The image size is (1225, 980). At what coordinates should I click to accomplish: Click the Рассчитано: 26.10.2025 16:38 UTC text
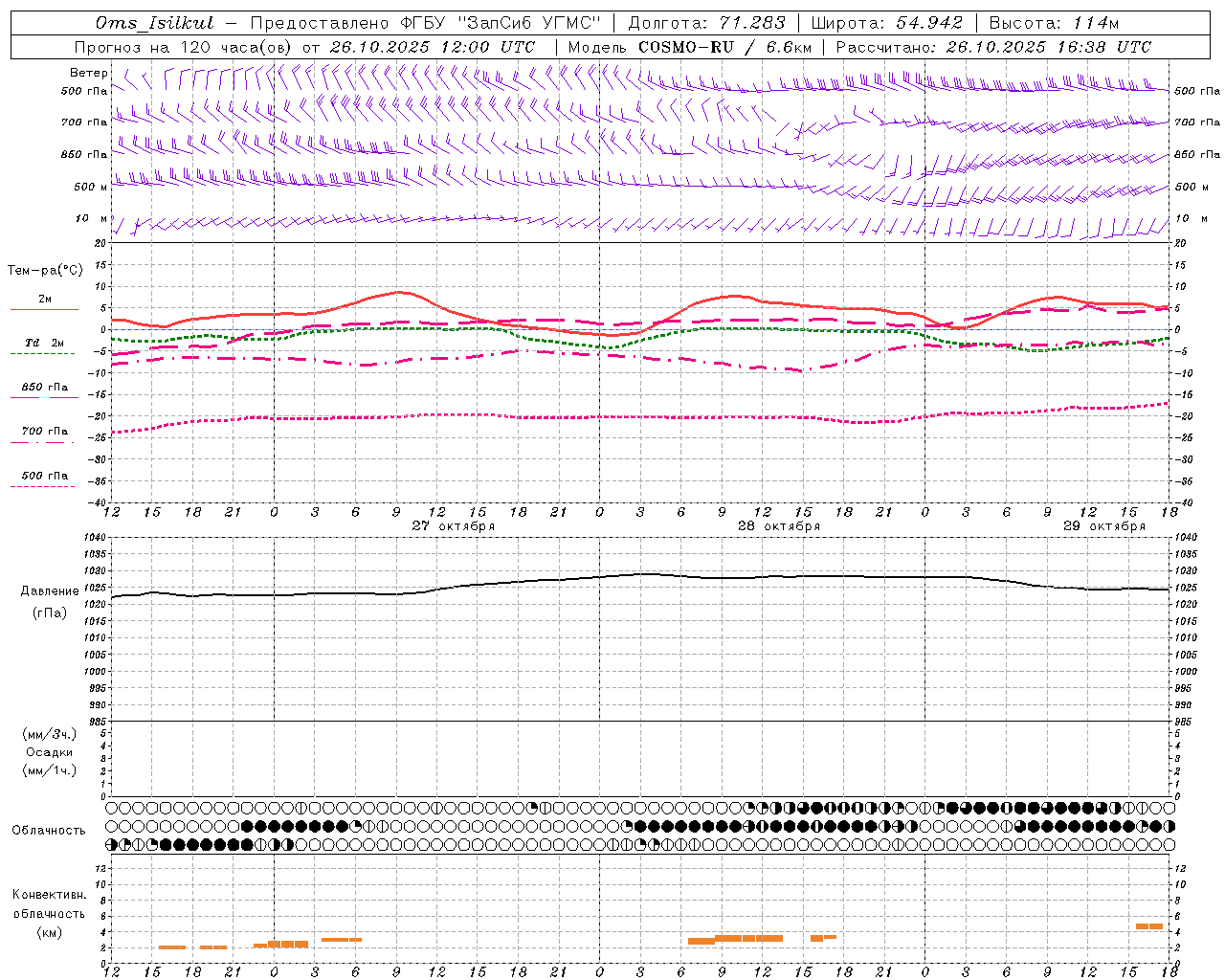[994, 47]
